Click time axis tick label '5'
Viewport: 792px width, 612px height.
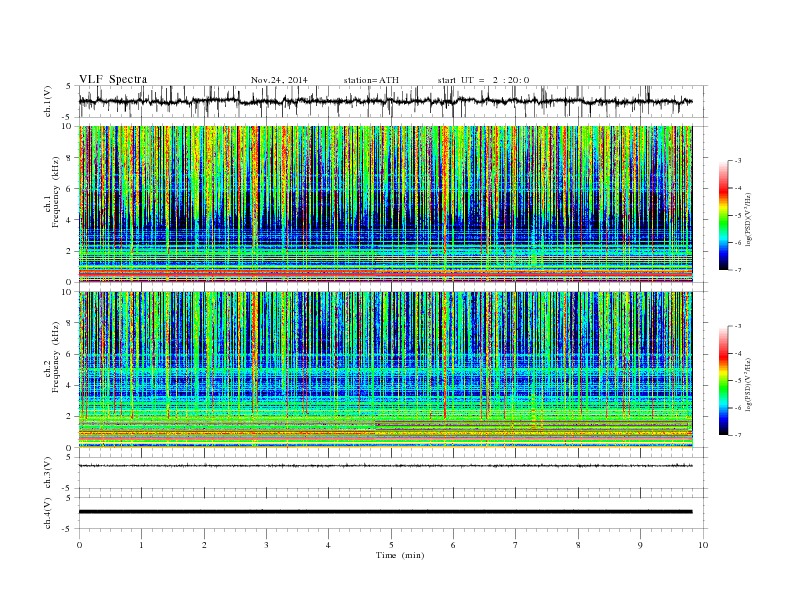(x=391, y=545)
